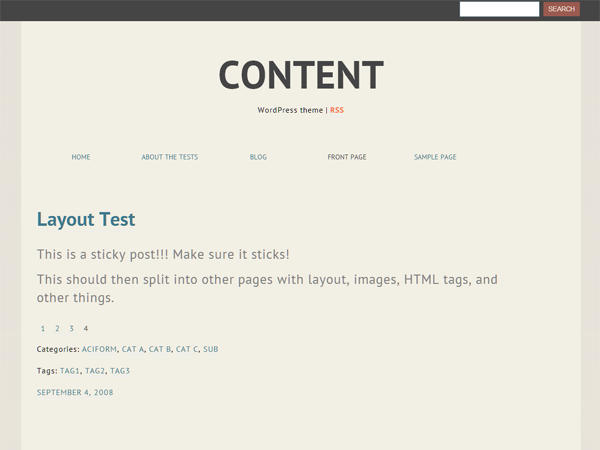The width and height of the screenshot is (600, 450).
Task: View the CAT B category
Action: [x=160, y=349]
